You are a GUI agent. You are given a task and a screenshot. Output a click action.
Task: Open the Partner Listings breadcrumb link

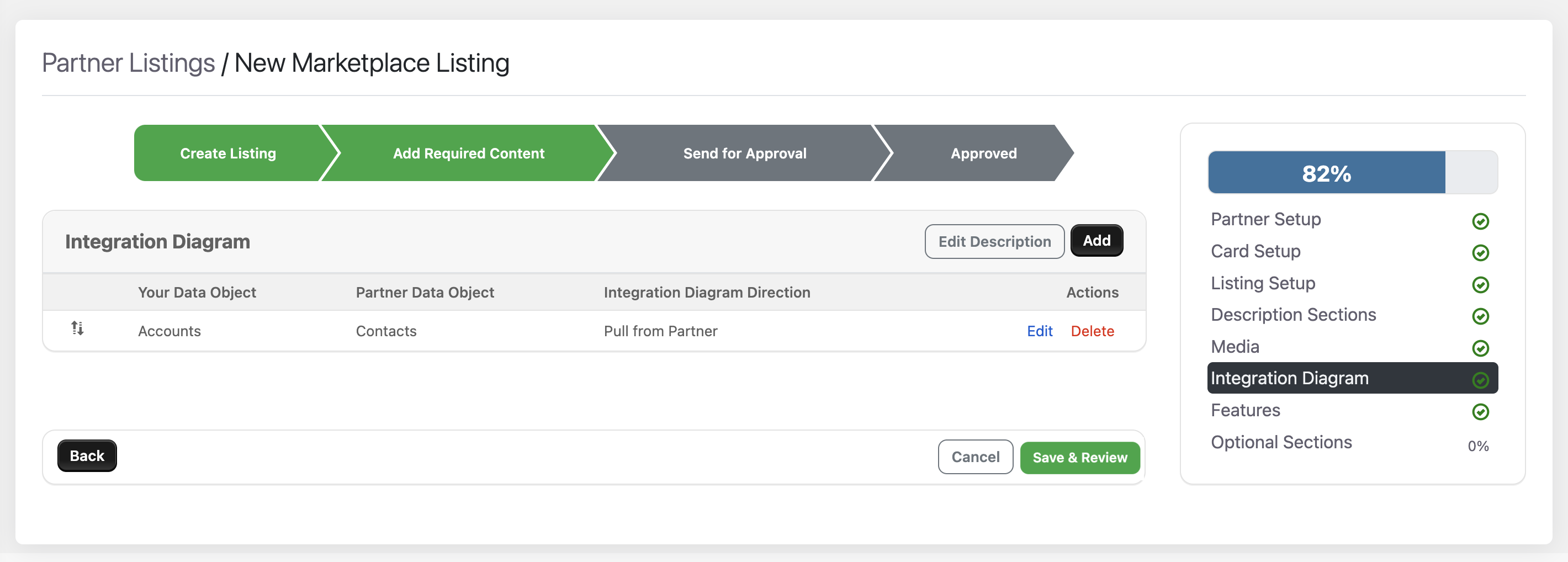129,63
